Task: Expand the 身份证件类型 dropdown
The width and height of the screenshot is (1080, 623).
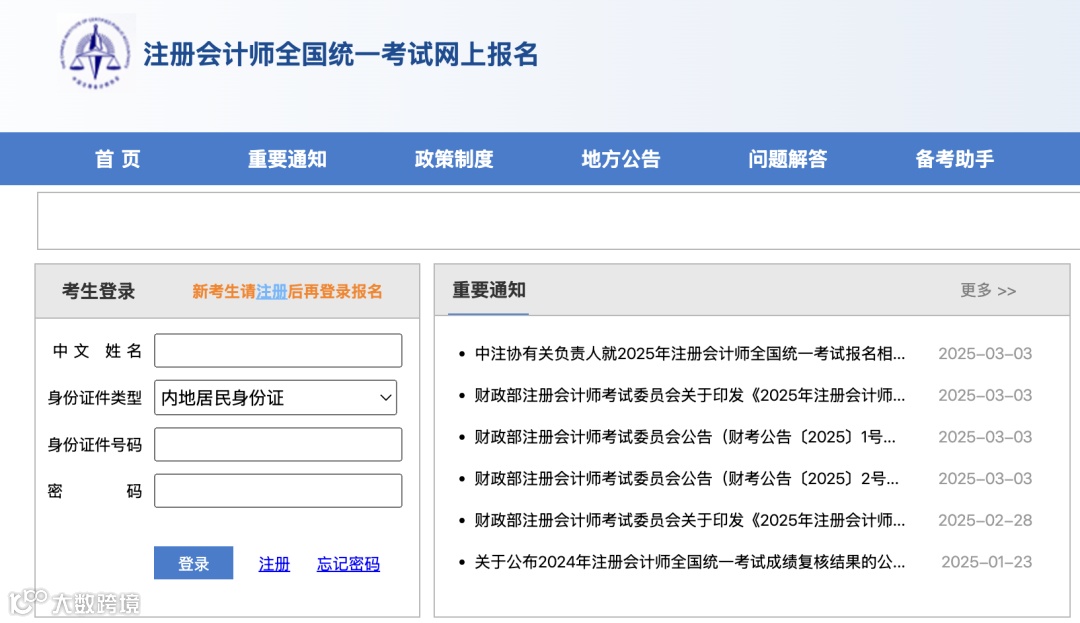Action: coord(276,397)
